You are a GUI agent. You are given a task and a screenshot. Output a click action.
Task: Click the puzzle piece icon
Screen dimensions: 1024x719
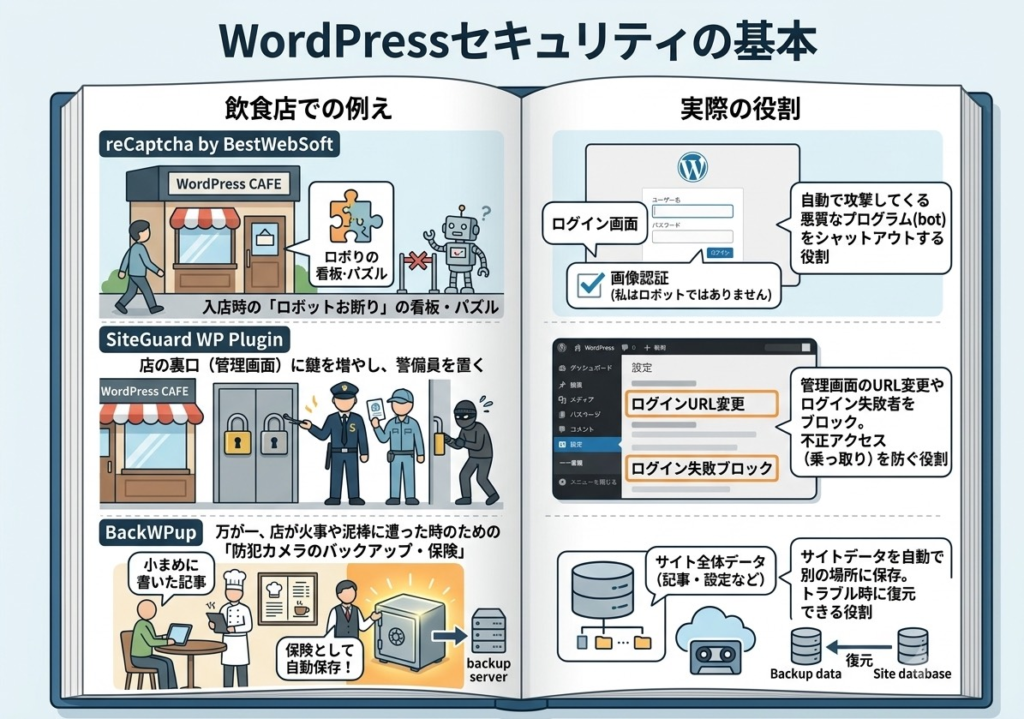356,217
